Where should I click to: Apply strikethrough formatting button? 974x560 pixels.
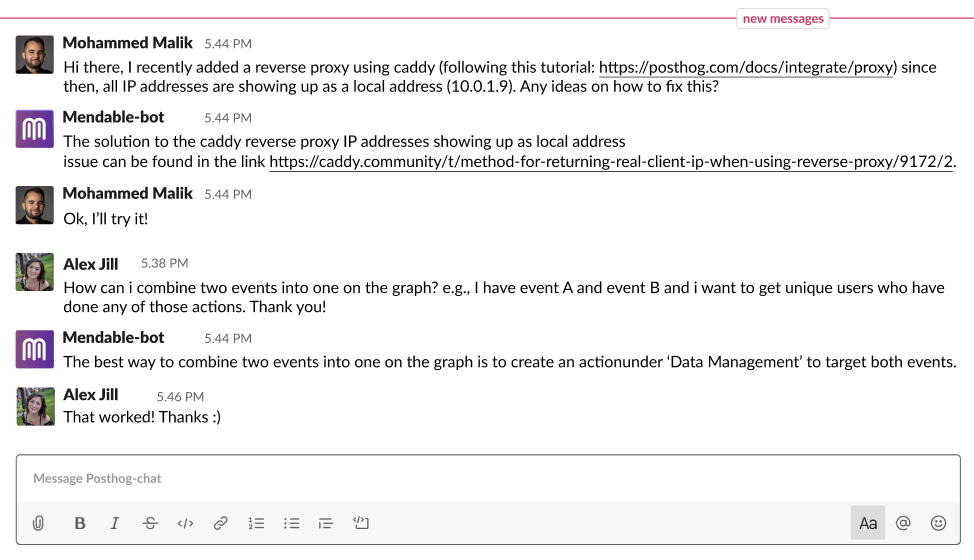coord(150,523)
